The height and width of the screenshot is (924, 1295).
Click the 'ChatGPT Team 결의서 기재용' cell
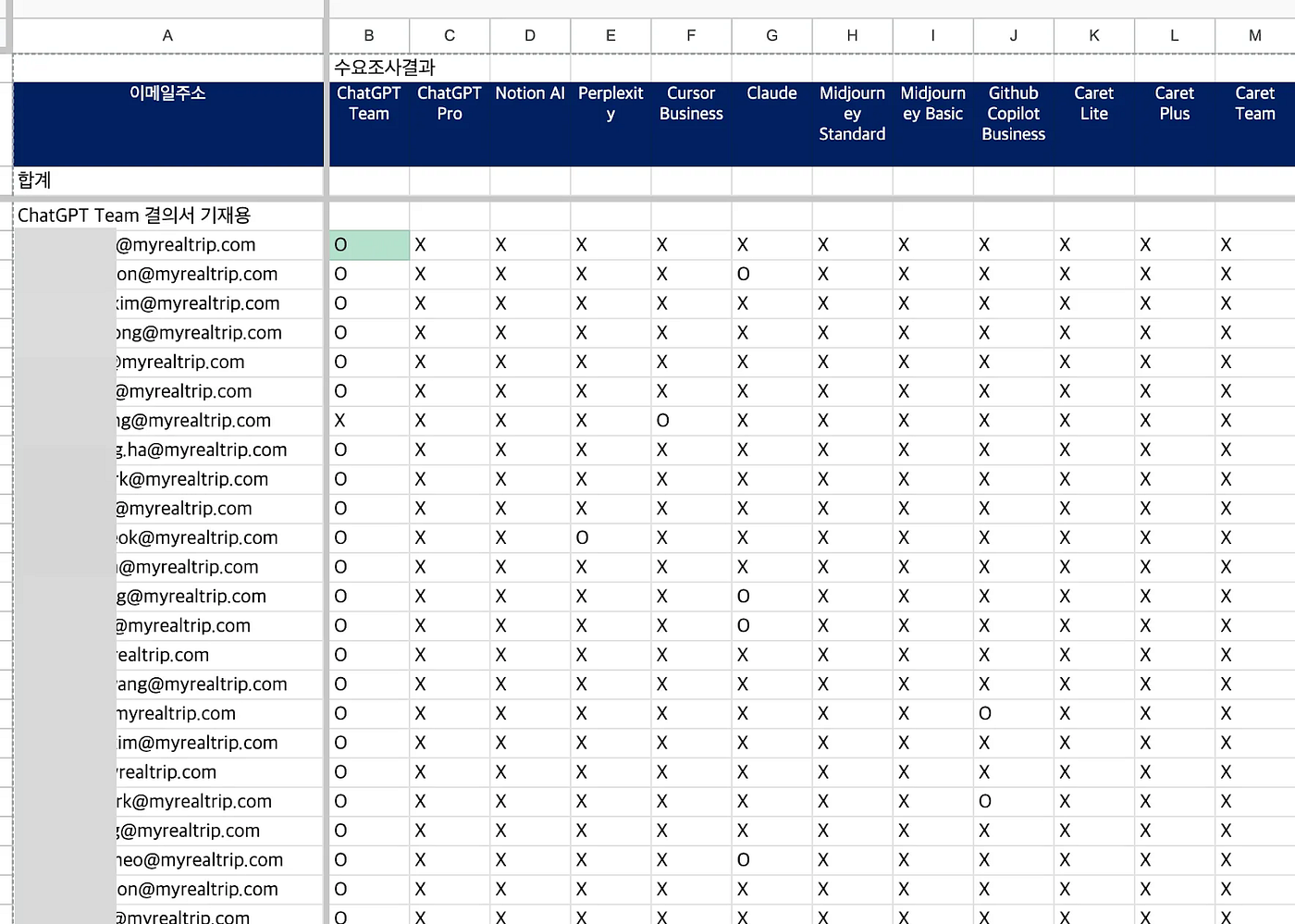click(167, 216)
